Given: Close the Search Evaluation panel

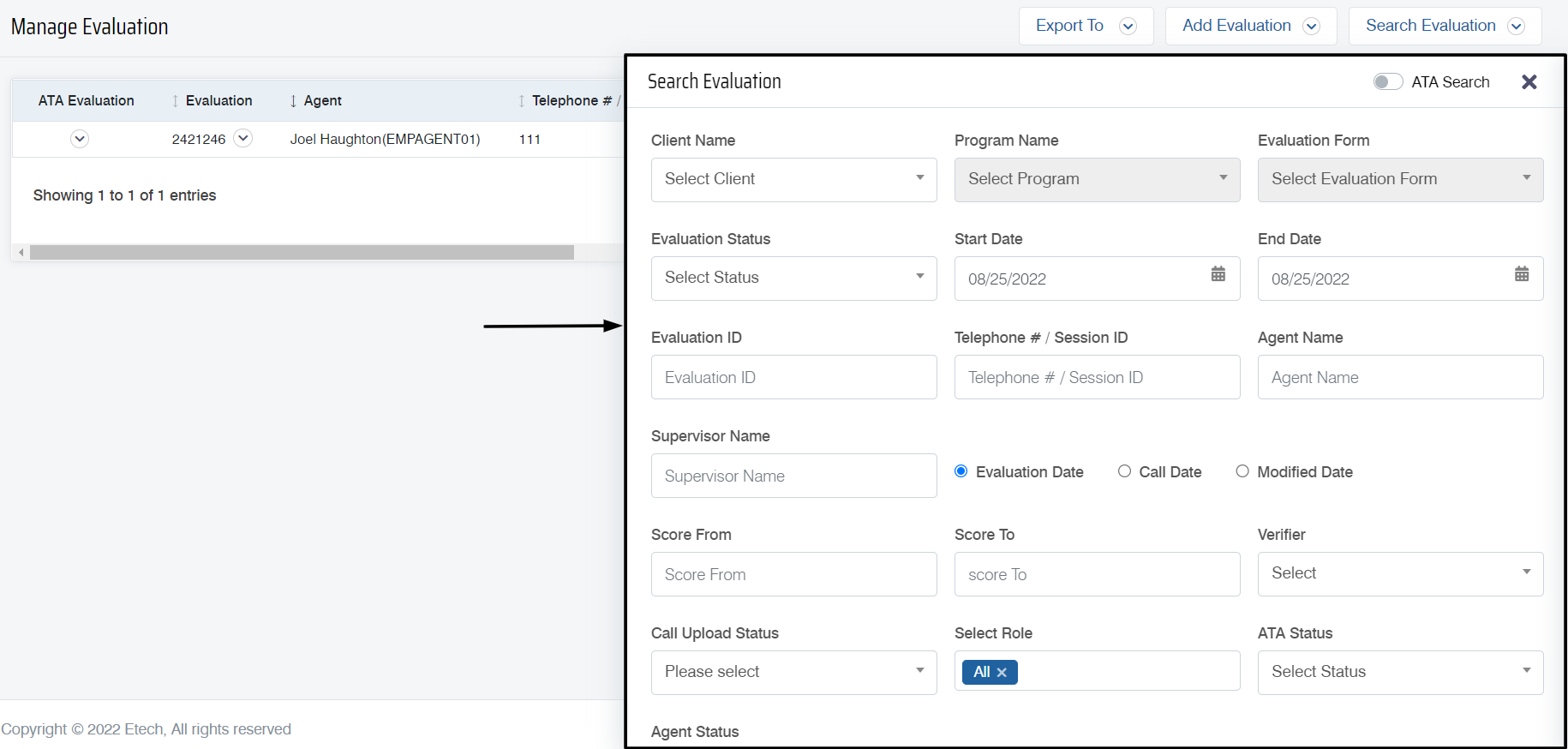Looking at the screenshot, I should point(1529,82).
